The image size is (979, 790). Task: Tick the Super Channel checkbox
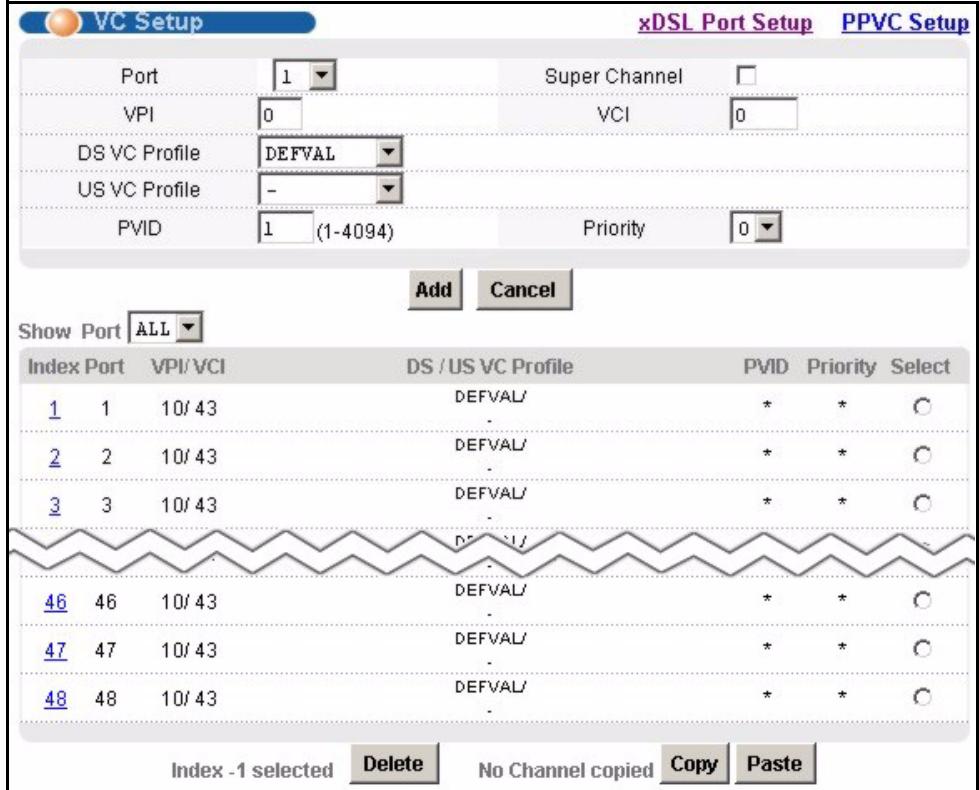click(x=745, y=76)
